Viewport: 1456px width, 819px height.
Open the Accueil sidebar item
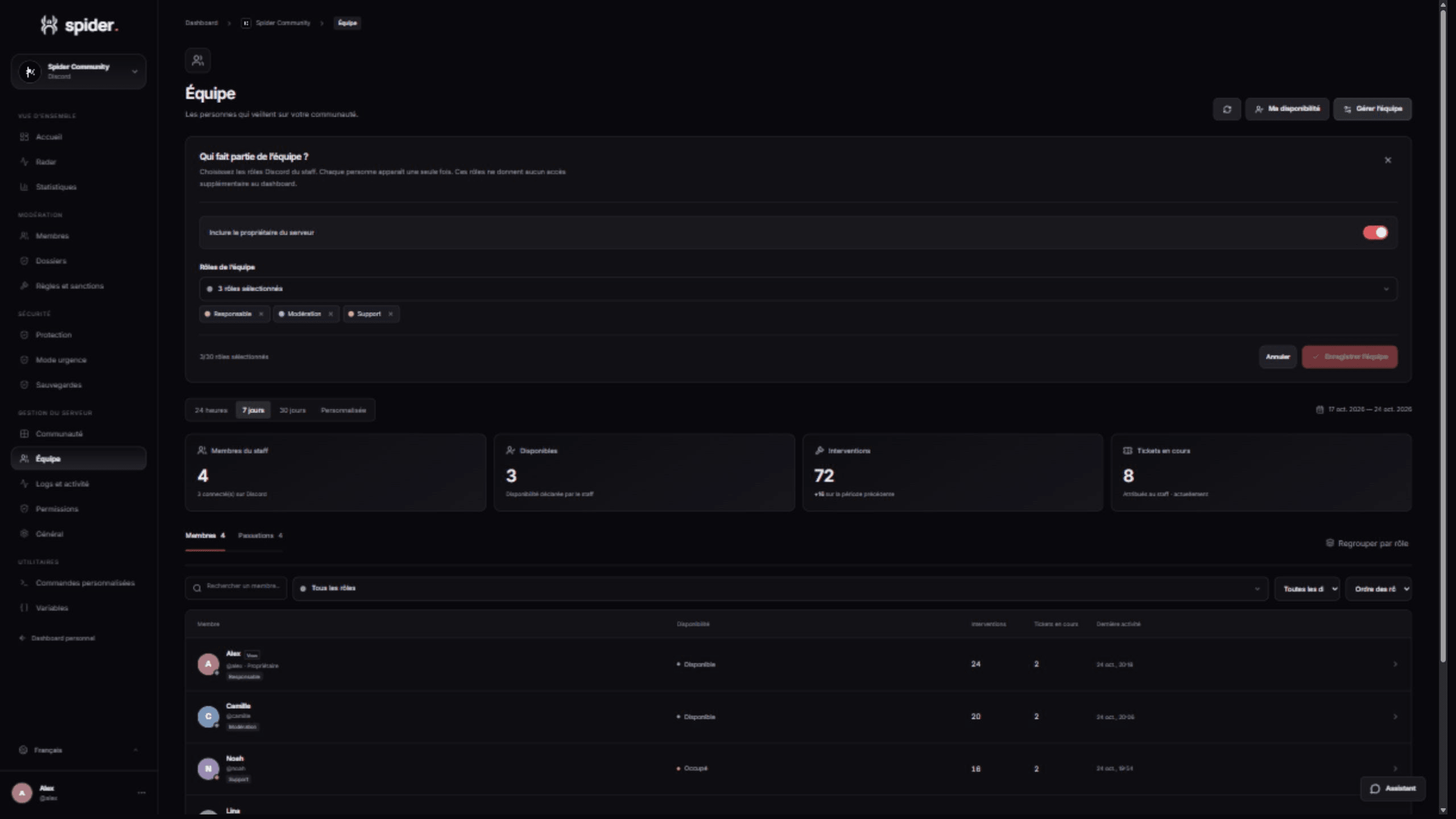coord(78,137)
